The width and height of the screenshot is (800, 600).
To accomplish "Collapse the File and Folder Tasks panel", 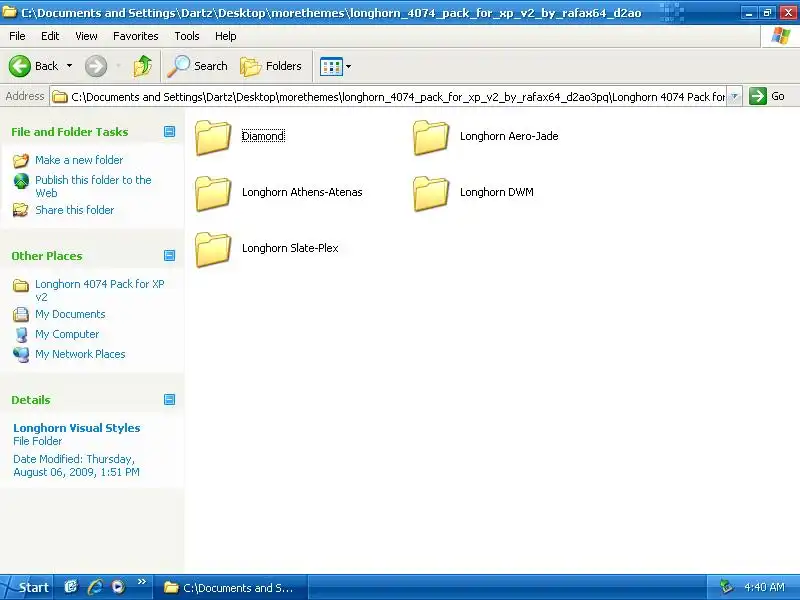I will [169, 132].
